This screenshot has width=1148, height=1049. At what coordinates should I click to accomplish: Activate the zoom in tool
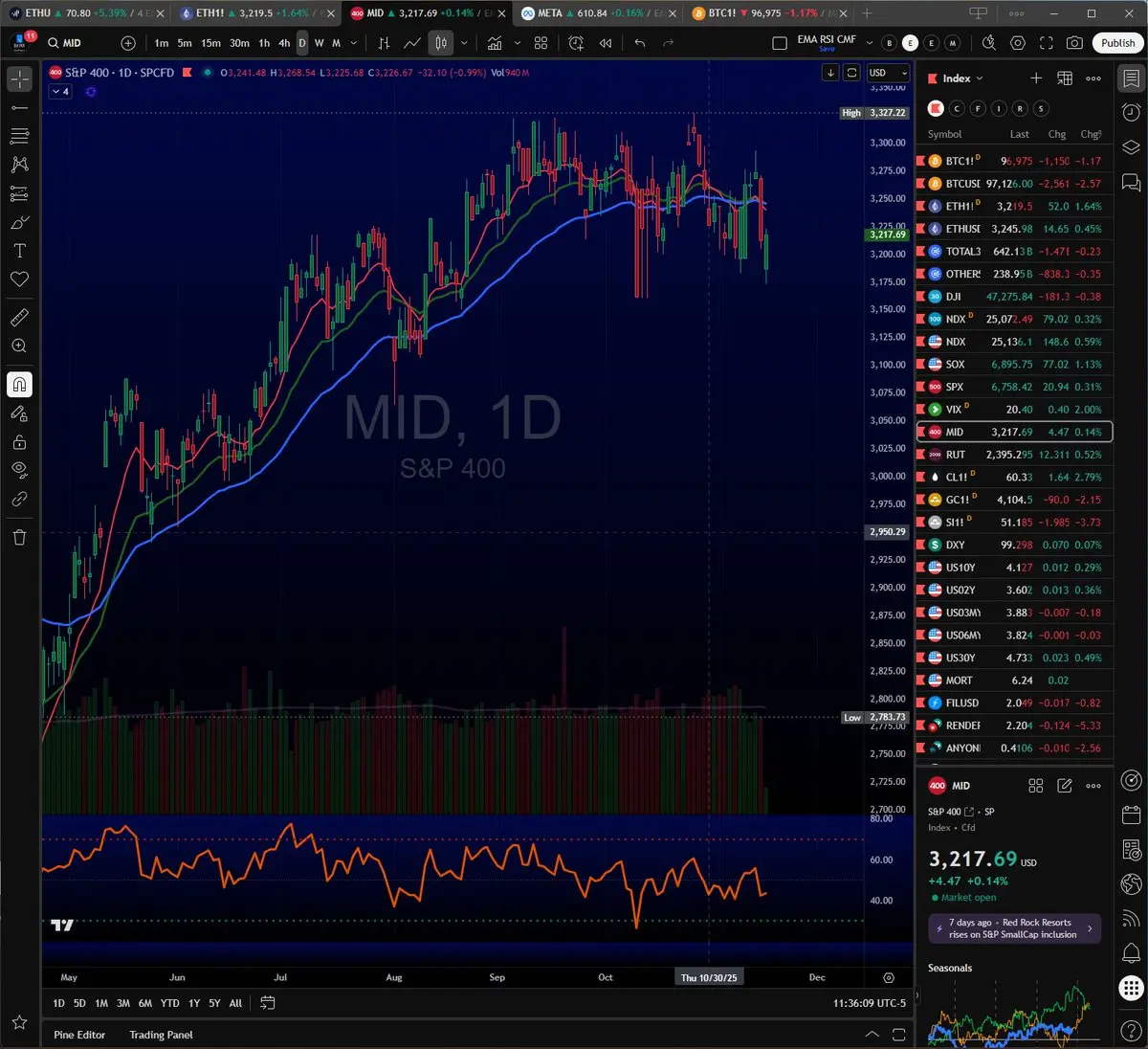click(x=19, y=346)
